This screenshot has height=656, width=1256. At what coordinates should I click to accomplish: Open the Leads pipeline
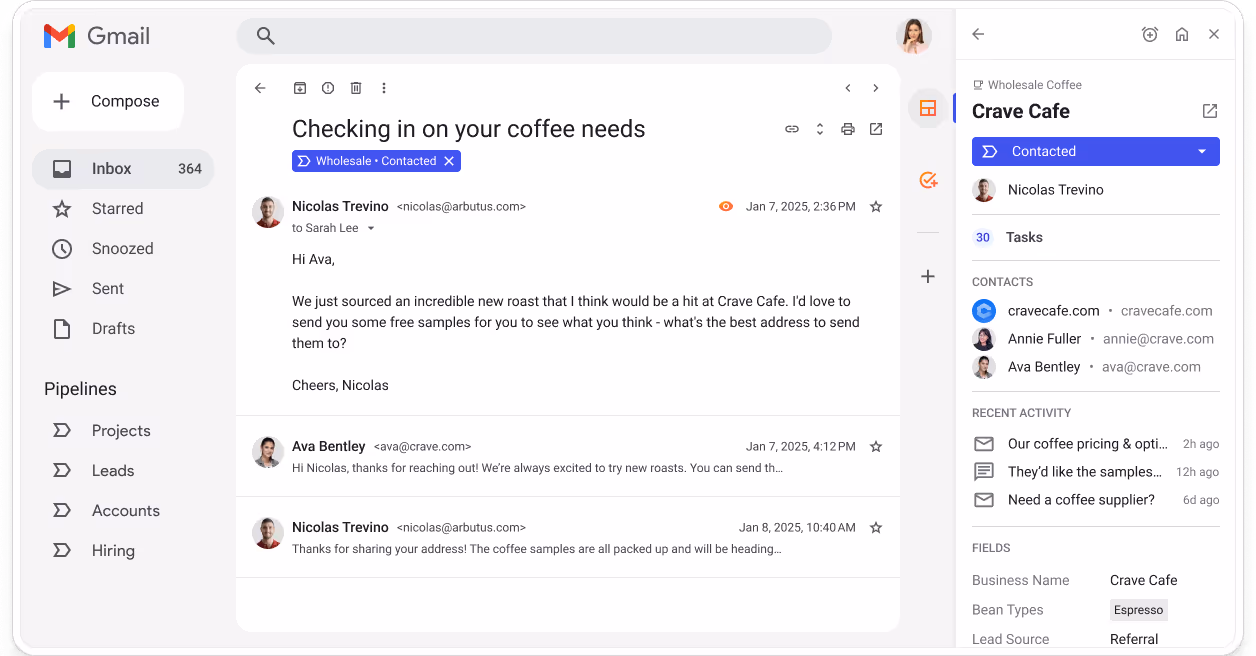(112, 471)
